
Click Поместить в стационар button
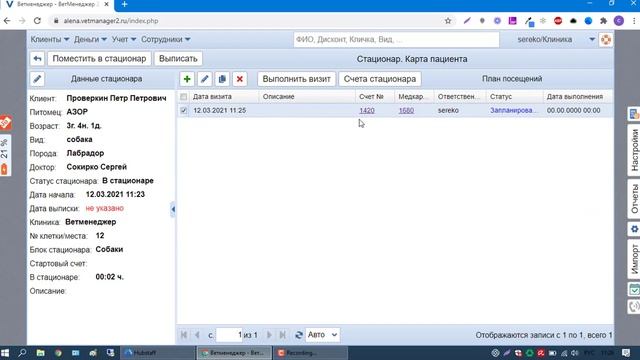(x=99, y=59)
